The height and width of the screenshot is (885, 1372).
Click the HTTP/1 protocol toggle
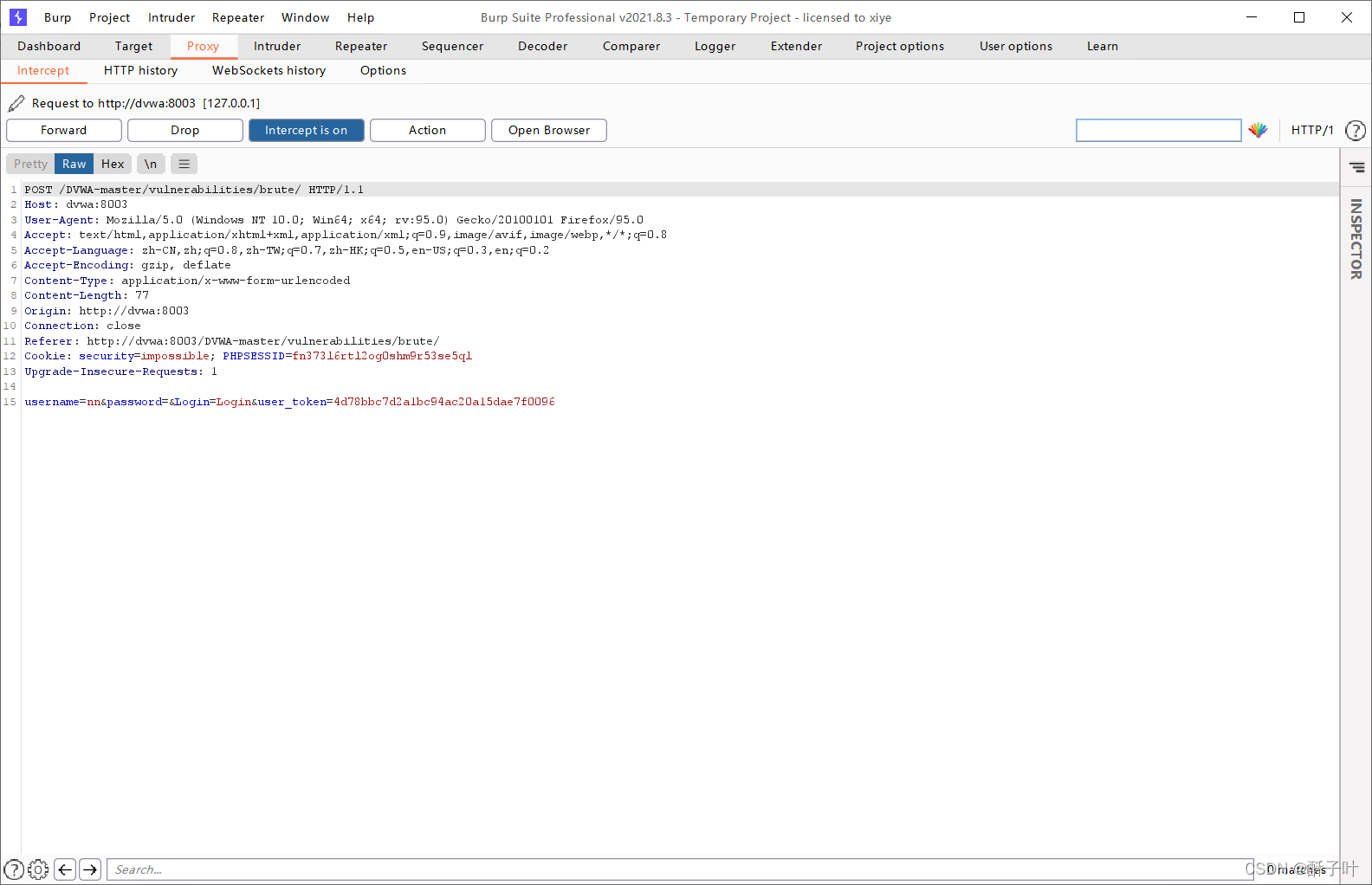click(x=1312, y=130)
